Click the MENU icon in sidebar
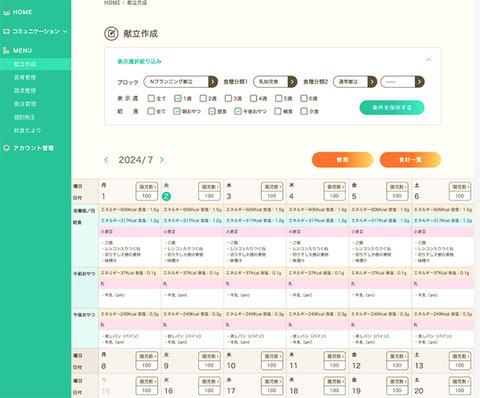Image resolution: width=480 pixels, height=398 pixels. point(6,50)
